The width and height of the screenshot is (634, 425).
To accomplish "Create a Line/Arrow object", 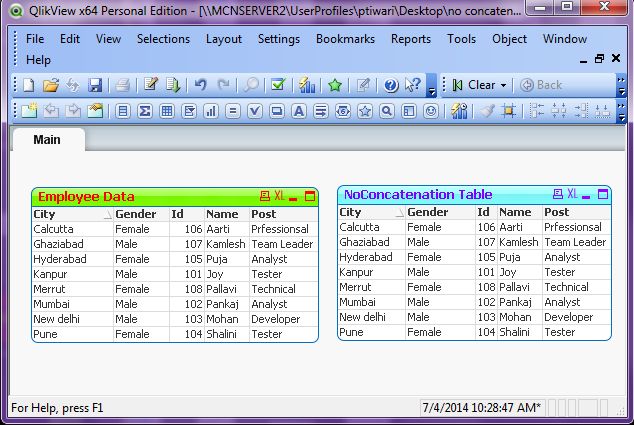I will [321, 111].
